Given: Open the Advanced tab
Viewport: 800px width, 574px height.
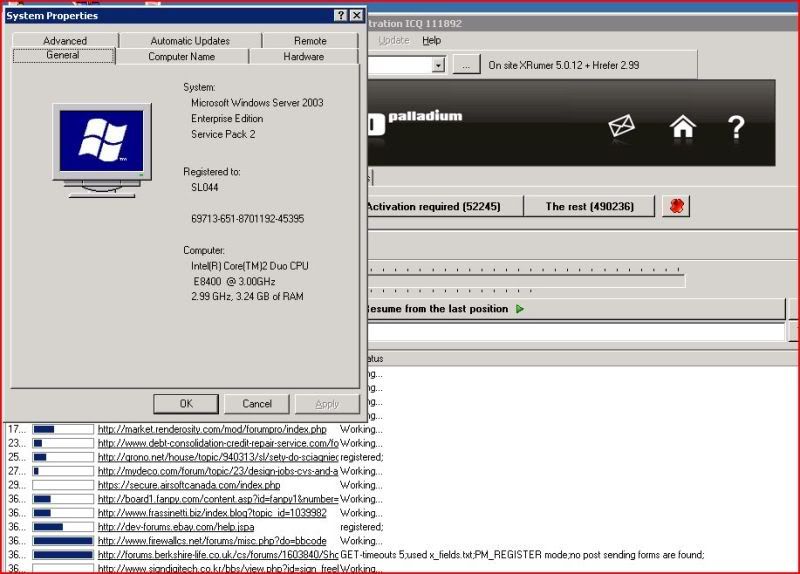Looking at the screenshot, I should pos(65,40).
